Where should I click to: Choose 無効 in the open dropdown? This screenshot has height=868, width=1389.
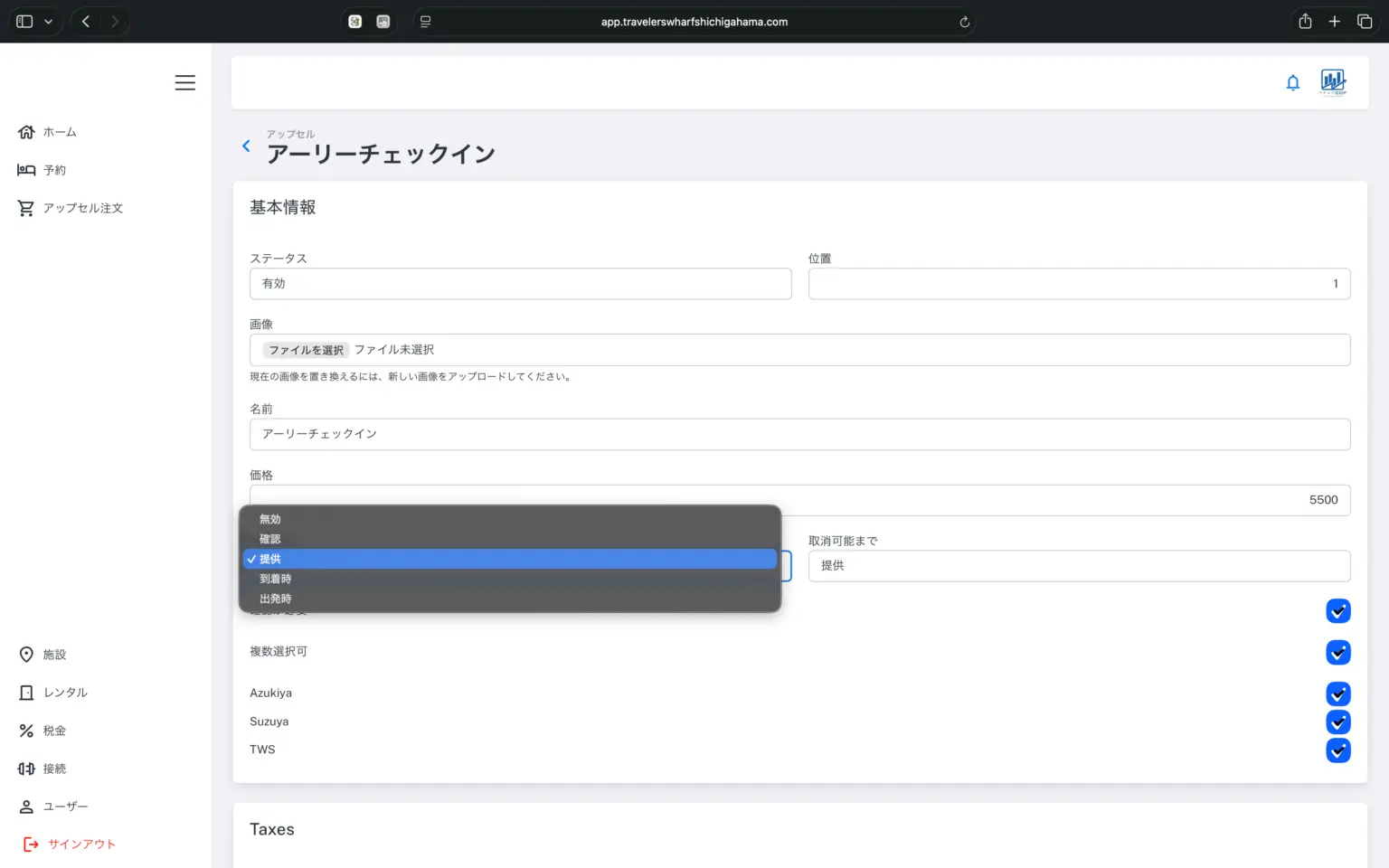[x=270, y=519]
